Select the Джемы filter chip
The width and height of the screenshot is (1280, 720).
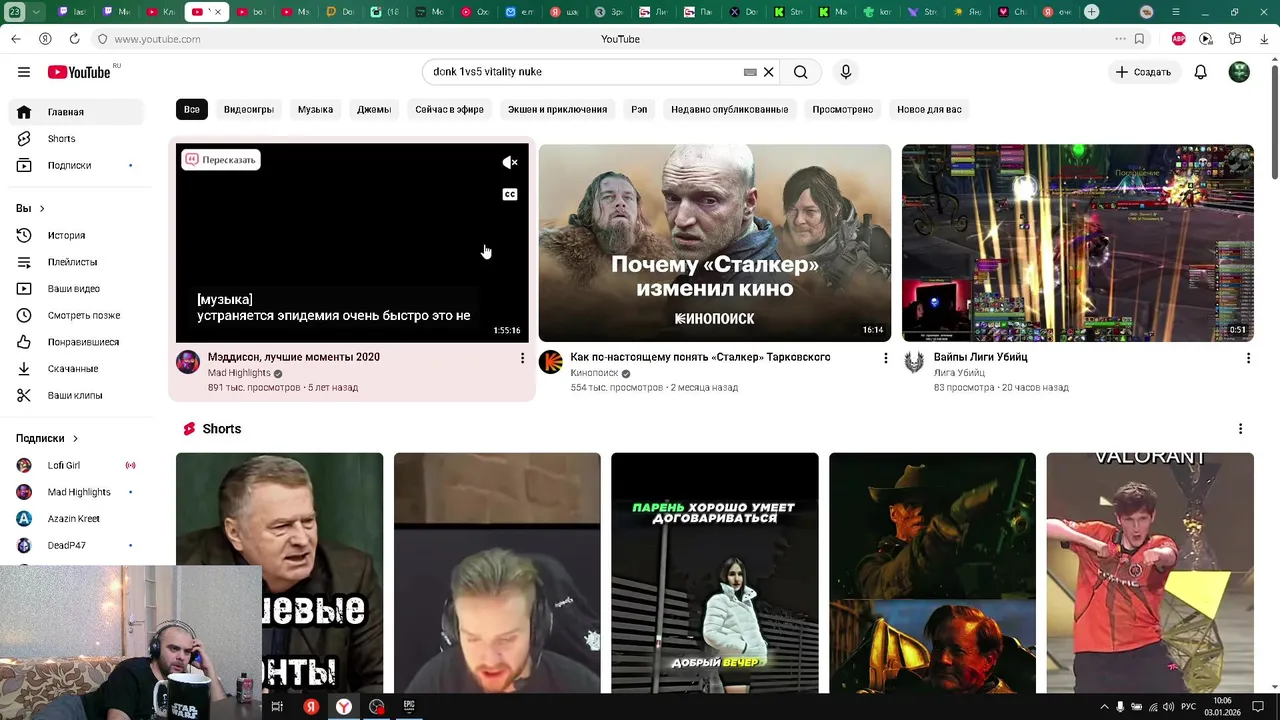[x=374, y=109]
